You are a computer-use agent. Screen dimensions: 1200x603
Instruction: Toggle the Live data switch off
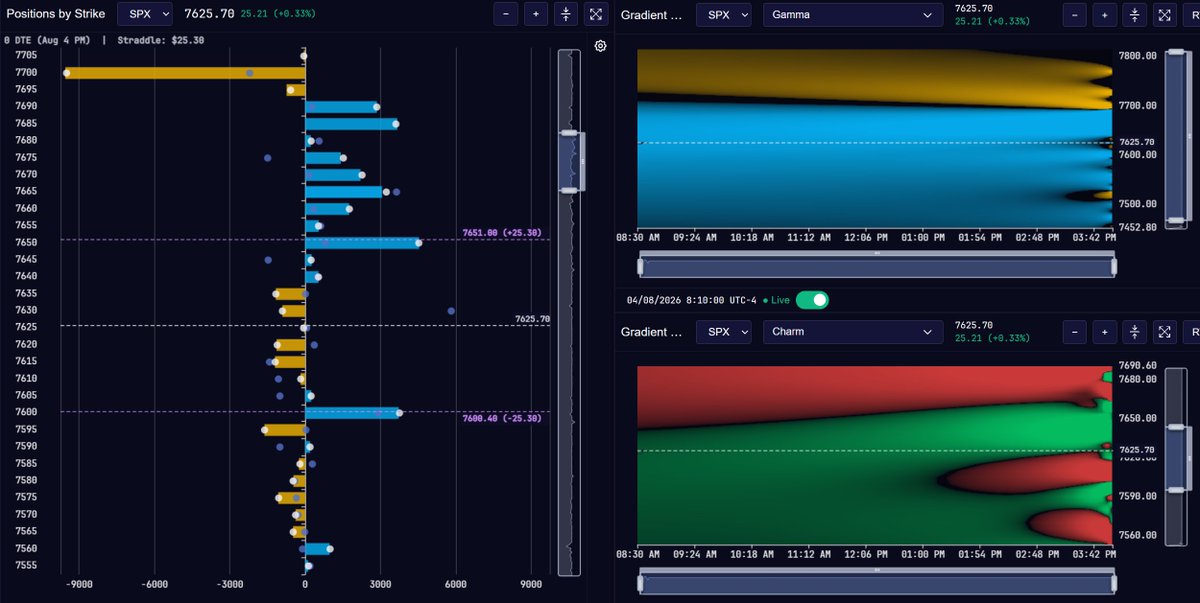pos(812,300)
